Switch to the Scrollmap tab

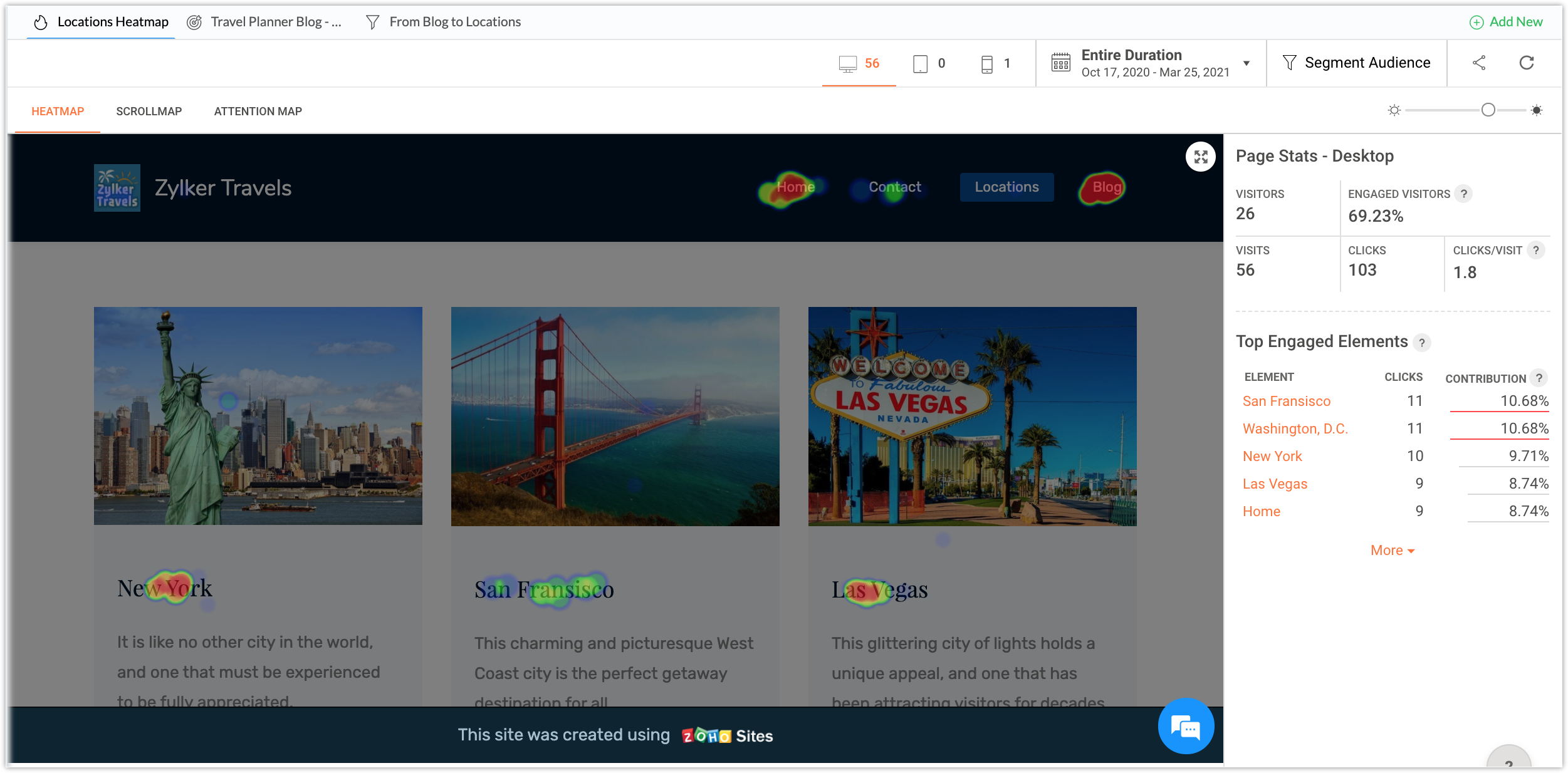tap(149, 111)
